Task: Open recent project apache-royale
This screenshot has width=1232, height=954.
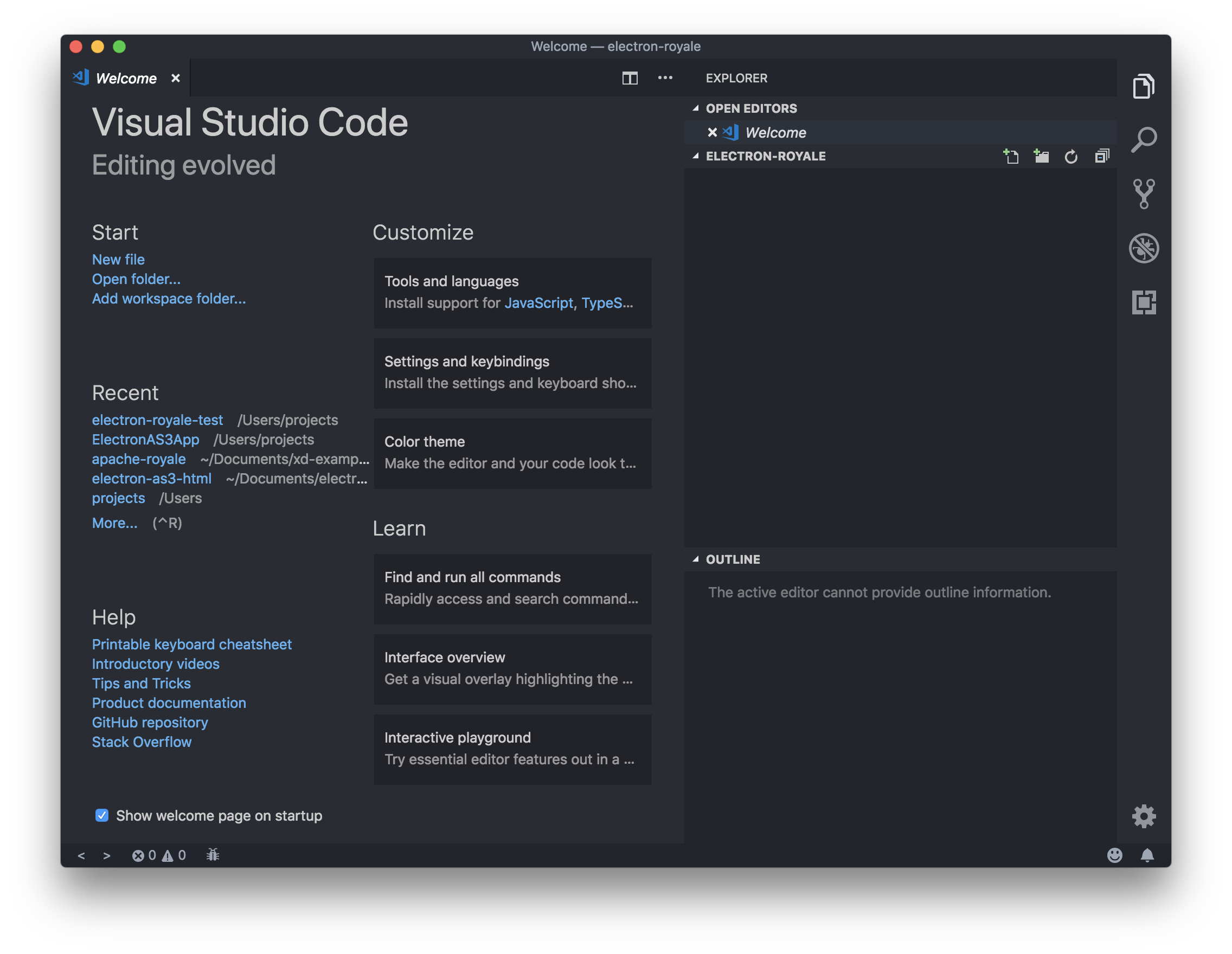Action: tap(139, 460)
